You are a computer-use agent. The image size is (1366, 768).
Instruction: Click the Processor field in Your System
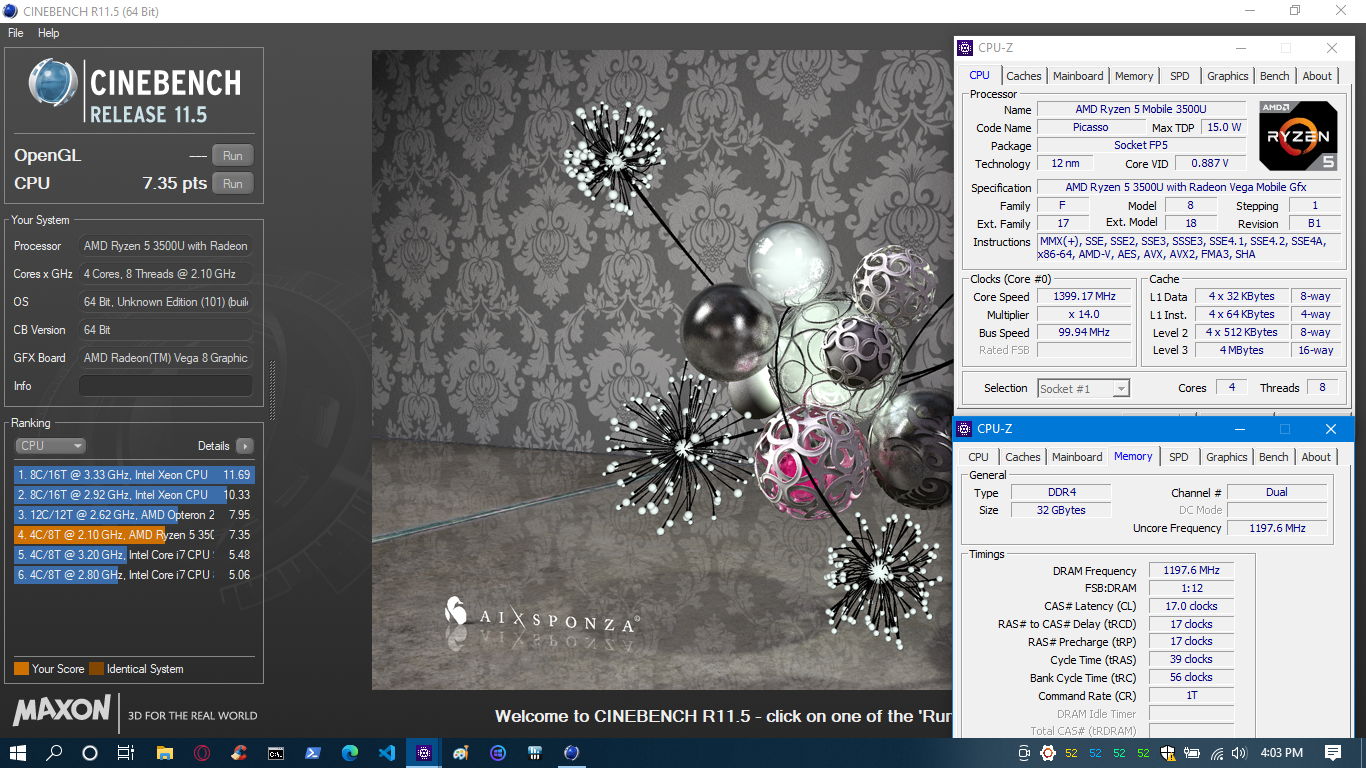tap(166, 246)
